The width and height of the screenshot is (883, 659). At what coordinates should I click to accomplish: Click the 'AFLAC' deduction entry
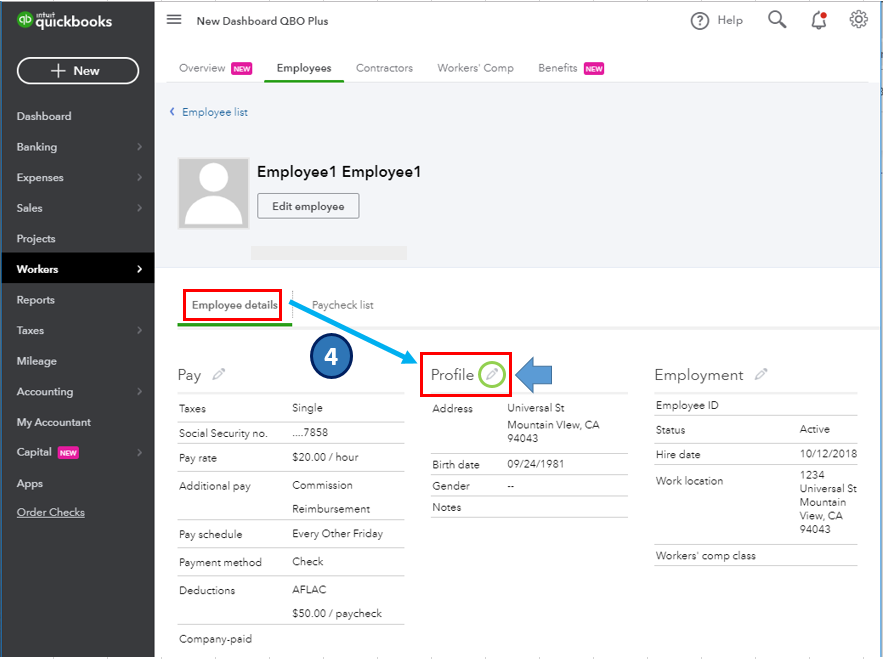click(309, 589)
